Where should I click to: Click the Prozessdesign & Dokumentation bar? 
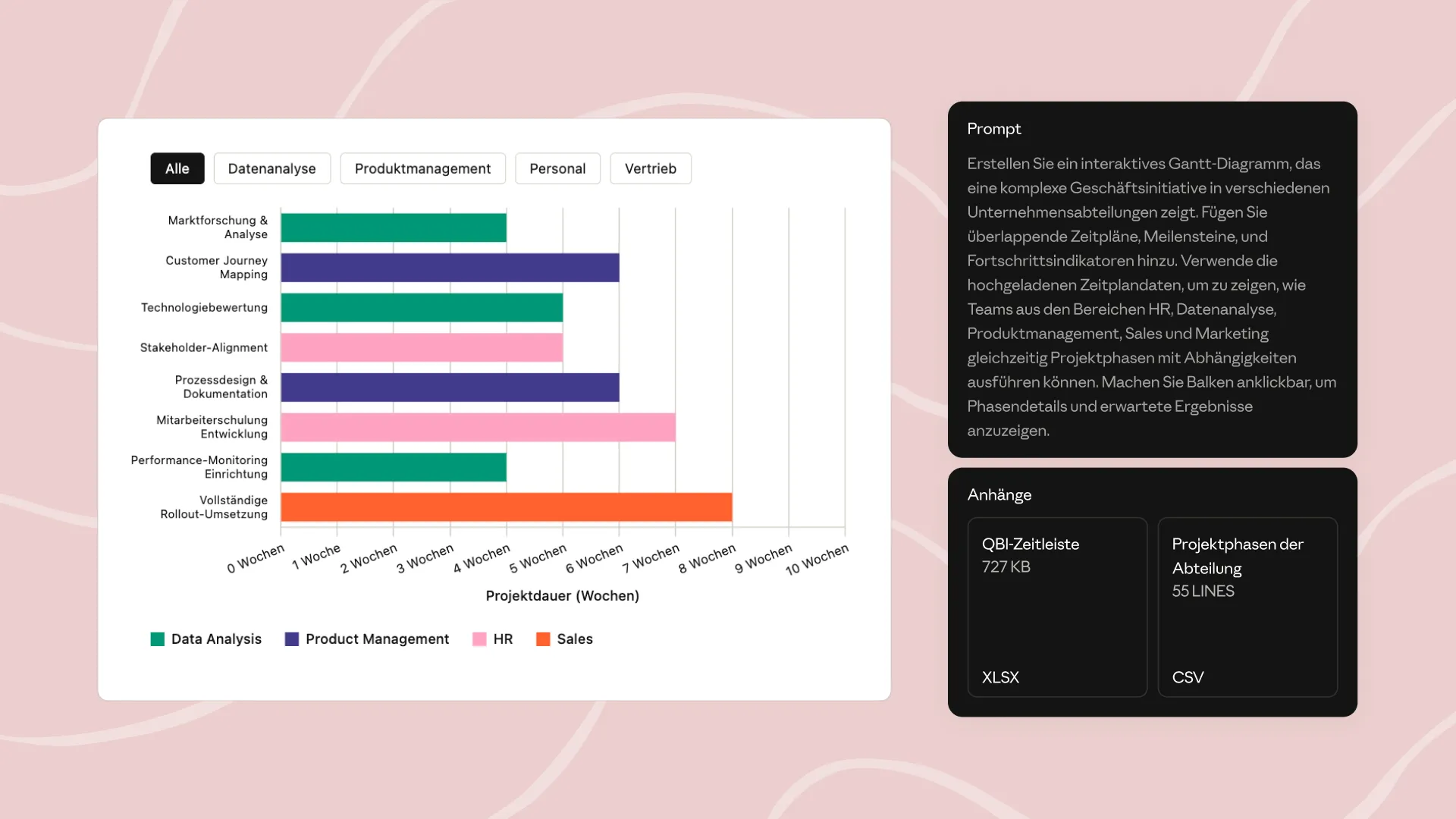[x=450, y=388]
